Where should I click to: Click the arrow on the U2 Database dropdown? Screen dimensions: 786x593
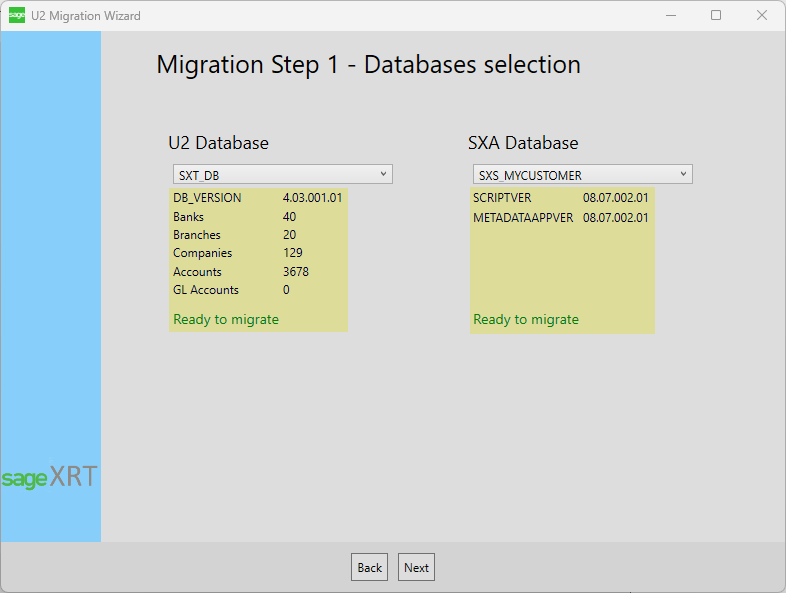pyautogui.click(x=383, y=175)
